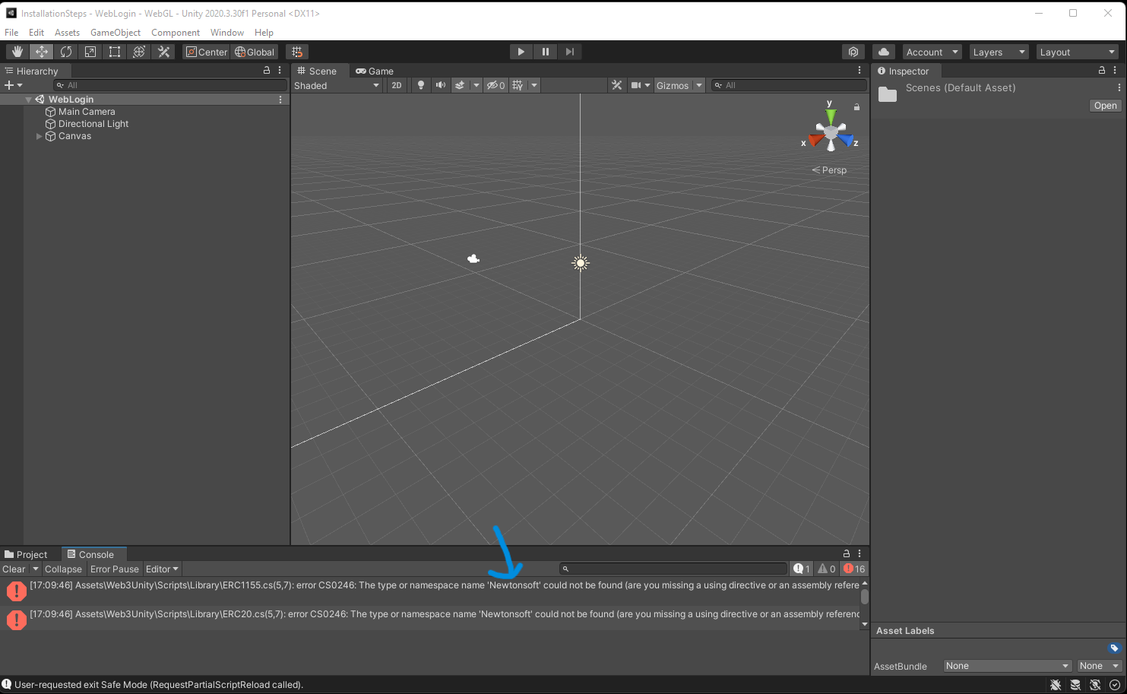Screen dimensions: 1127x694
Task: Step forward one frame
Action: tap(570, 52)
